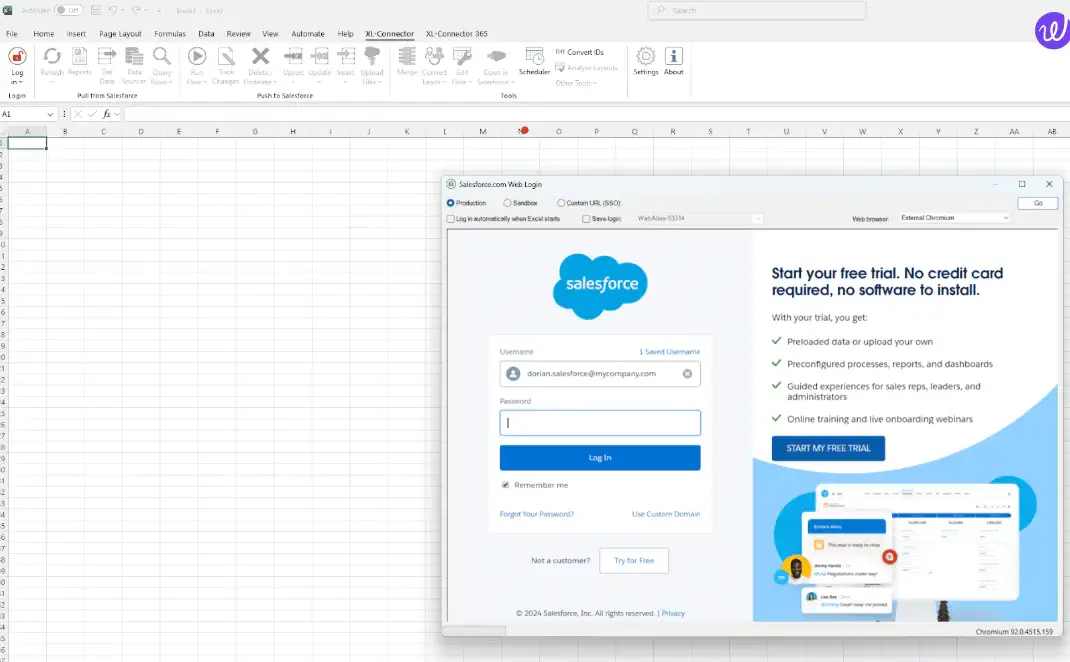
Task: Click the blue Log In button
Action: click(x=600, y=458)
